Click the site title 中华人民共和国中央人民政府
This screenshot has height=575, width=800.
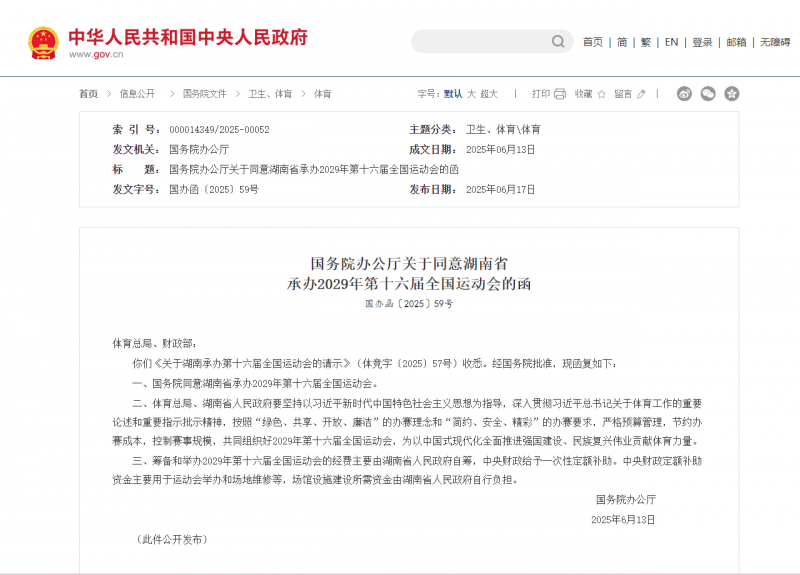point(188,37)
